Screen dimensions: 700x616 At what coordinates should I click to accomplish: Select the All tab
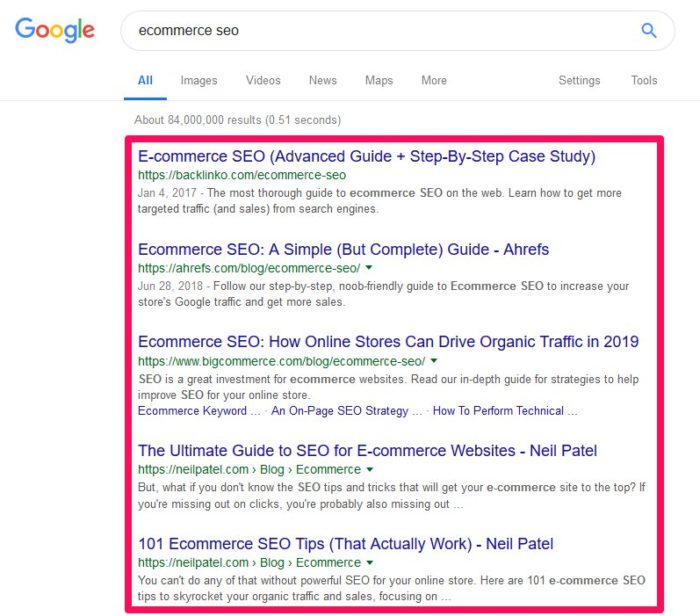click(145, 80)
